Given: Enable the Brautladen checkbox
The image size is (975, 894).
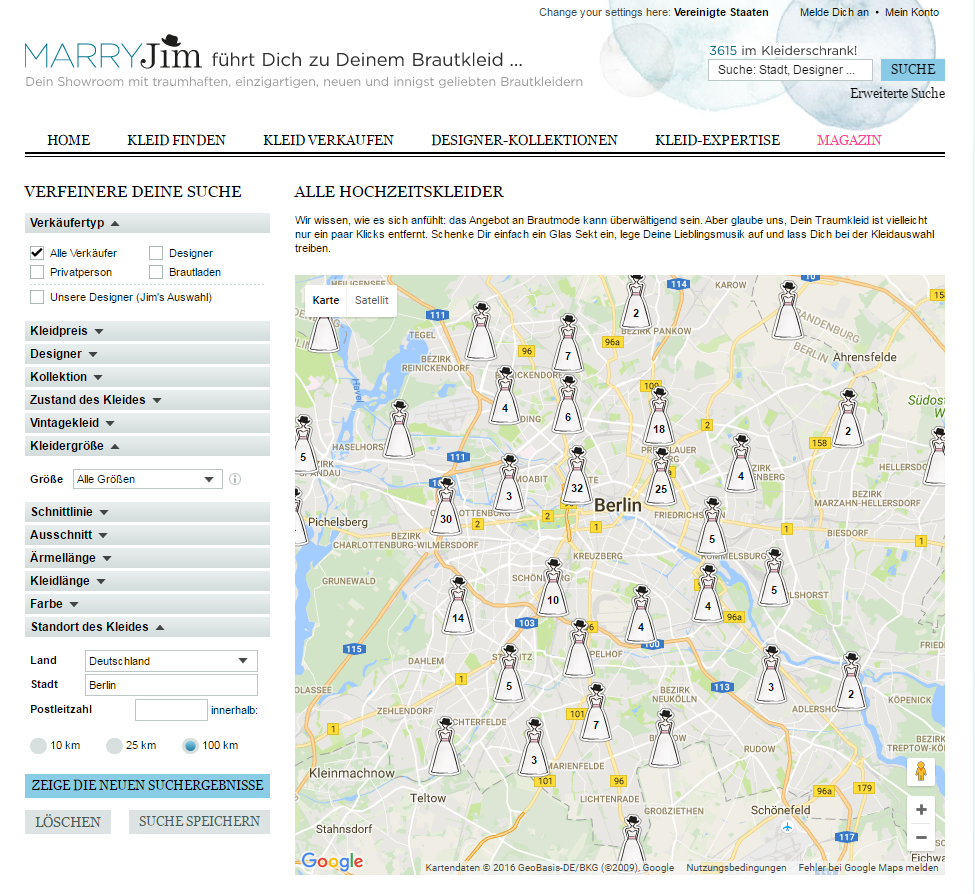Looking at the screenshot, I should pos(156,272).
